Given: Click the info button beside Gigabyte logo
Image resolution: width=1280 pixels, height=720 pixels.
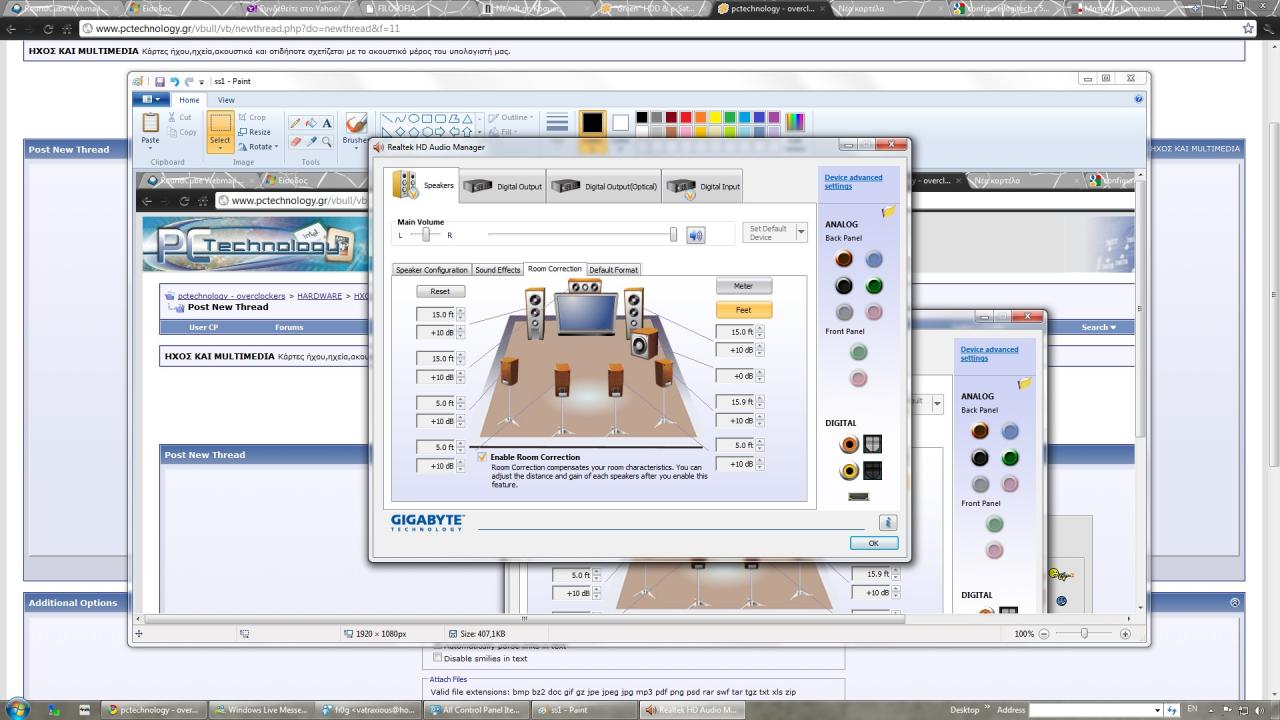Looking at the screenshot, I should [888, 523].
